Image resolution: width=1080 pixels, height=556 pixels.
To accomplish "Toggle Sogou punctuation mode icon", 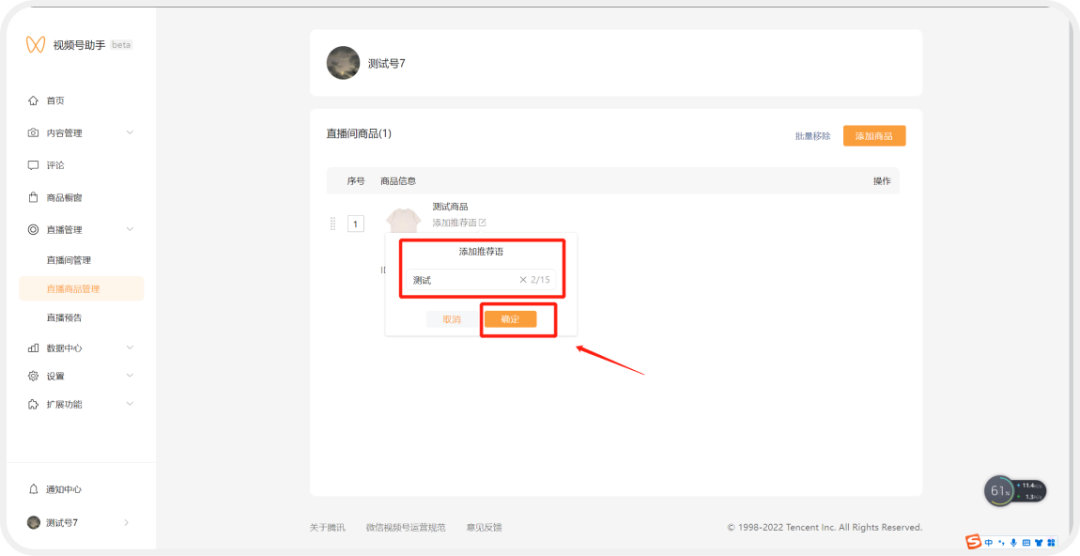I will [1001, 542].
